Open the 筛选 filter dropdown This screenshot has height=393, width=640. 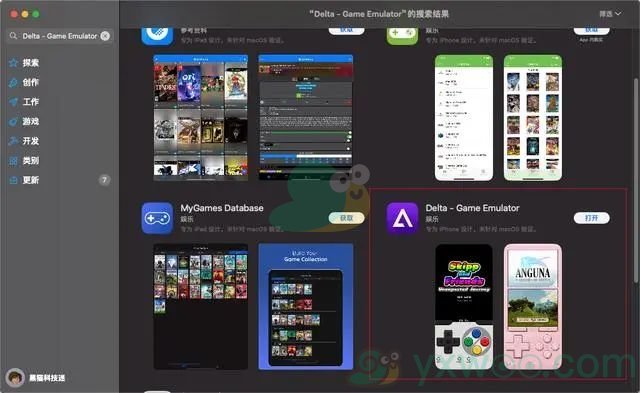click(610, 14)
